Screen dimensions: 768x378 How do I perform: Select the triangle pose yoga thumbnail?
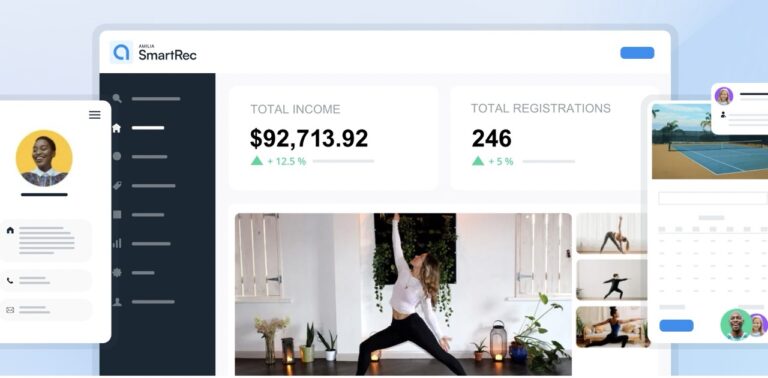(x=611, y=233)
